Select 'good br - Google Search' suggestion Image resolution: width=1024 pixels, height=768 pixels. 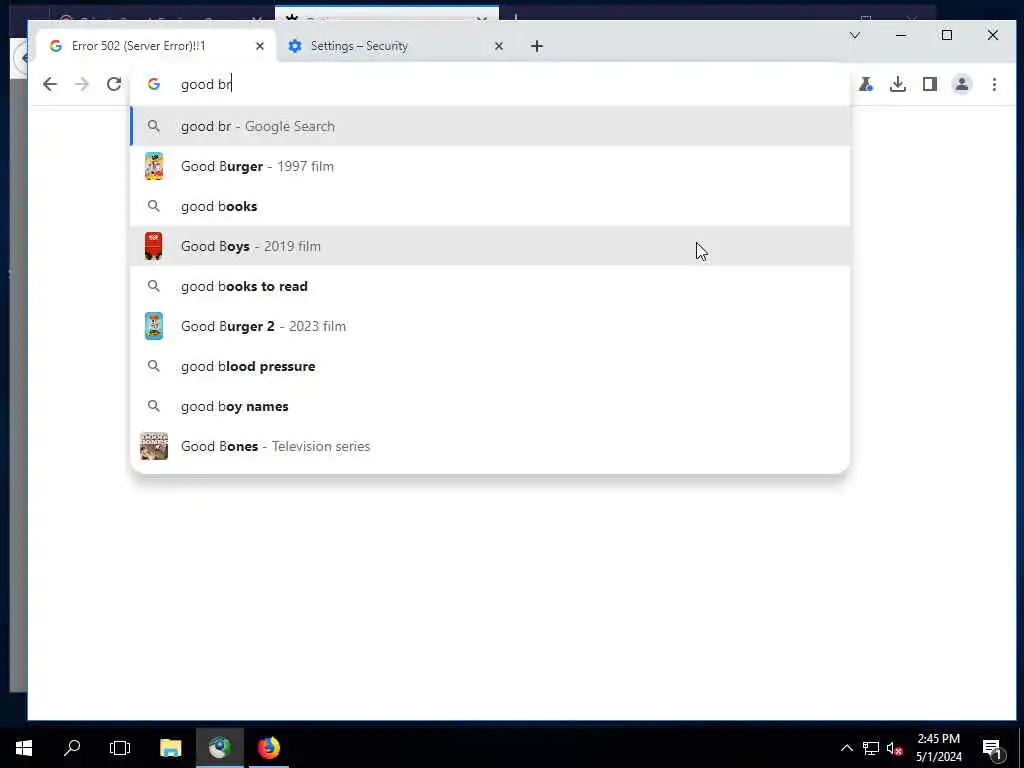490,126
